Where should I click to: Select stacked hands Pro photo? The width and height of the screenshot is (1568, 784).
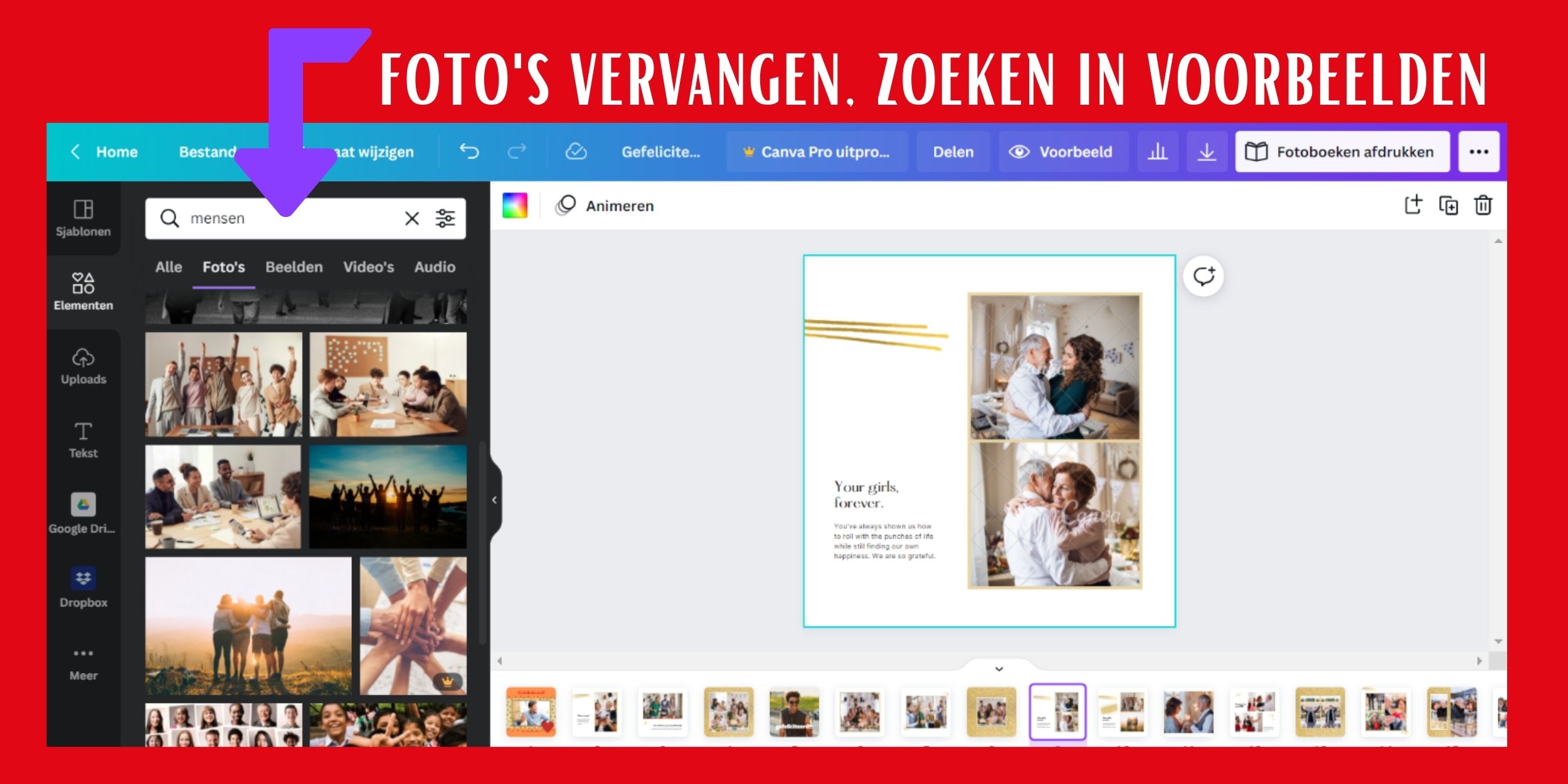coord(413,626)
